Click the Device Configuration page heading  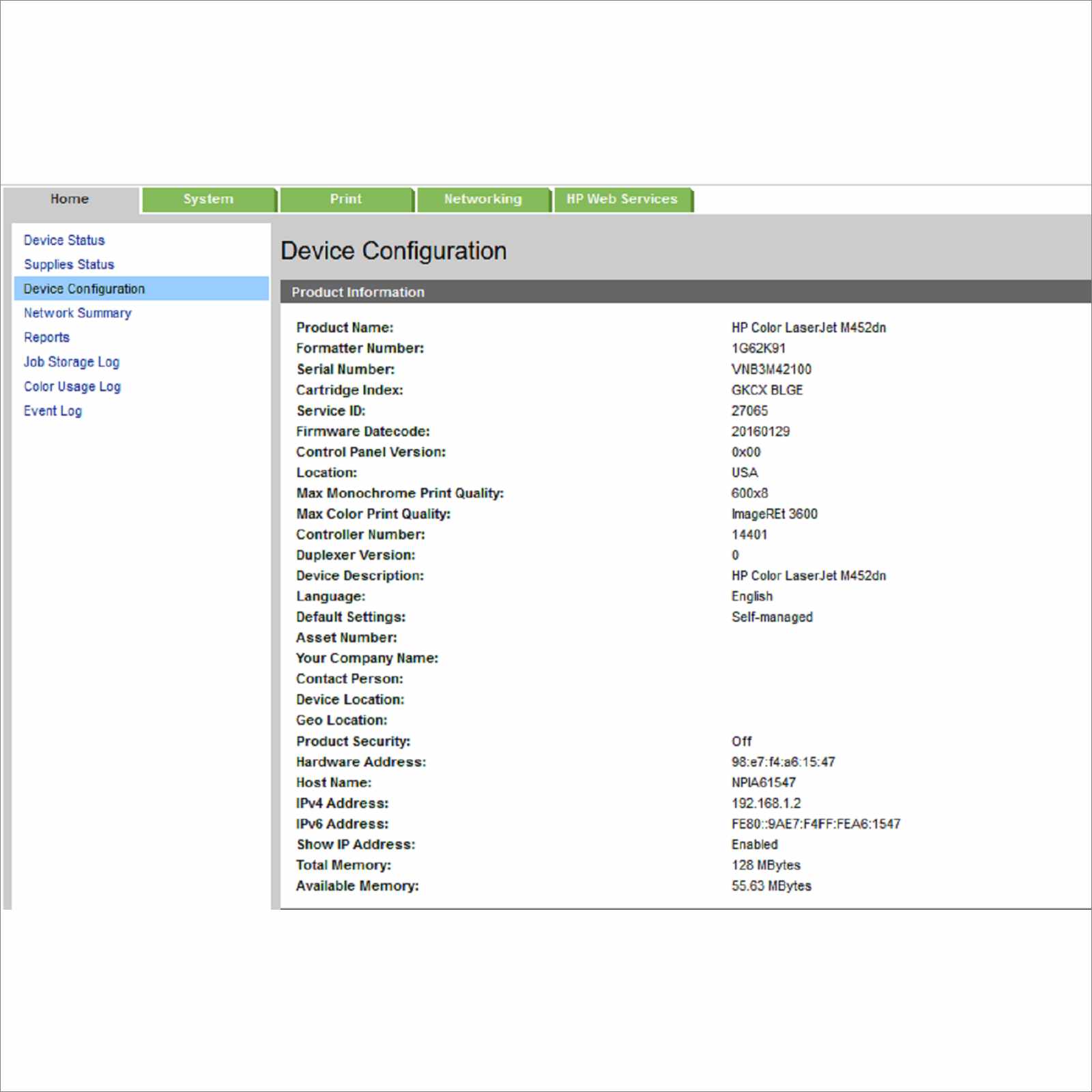click(x=394, y=251)
